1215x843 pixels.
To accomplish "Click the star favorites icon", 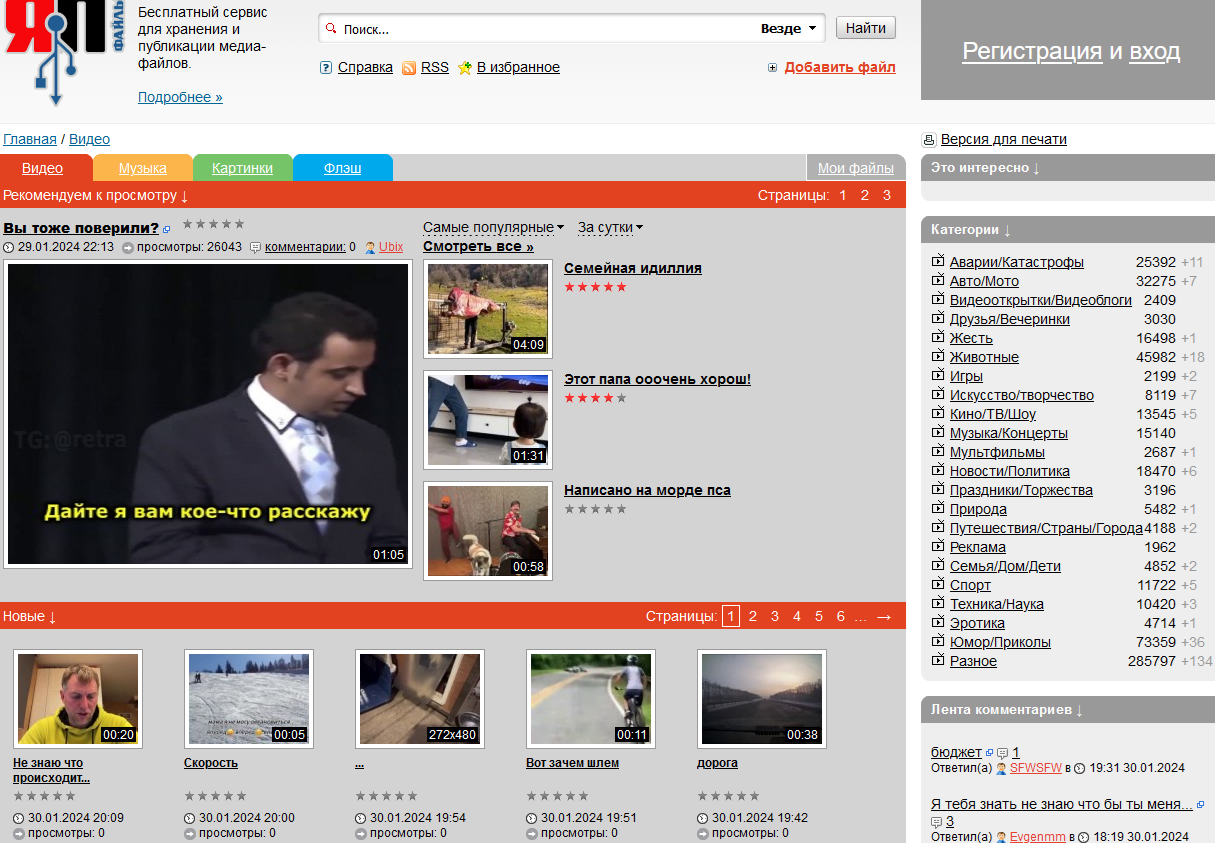I will tap(465, 68).
